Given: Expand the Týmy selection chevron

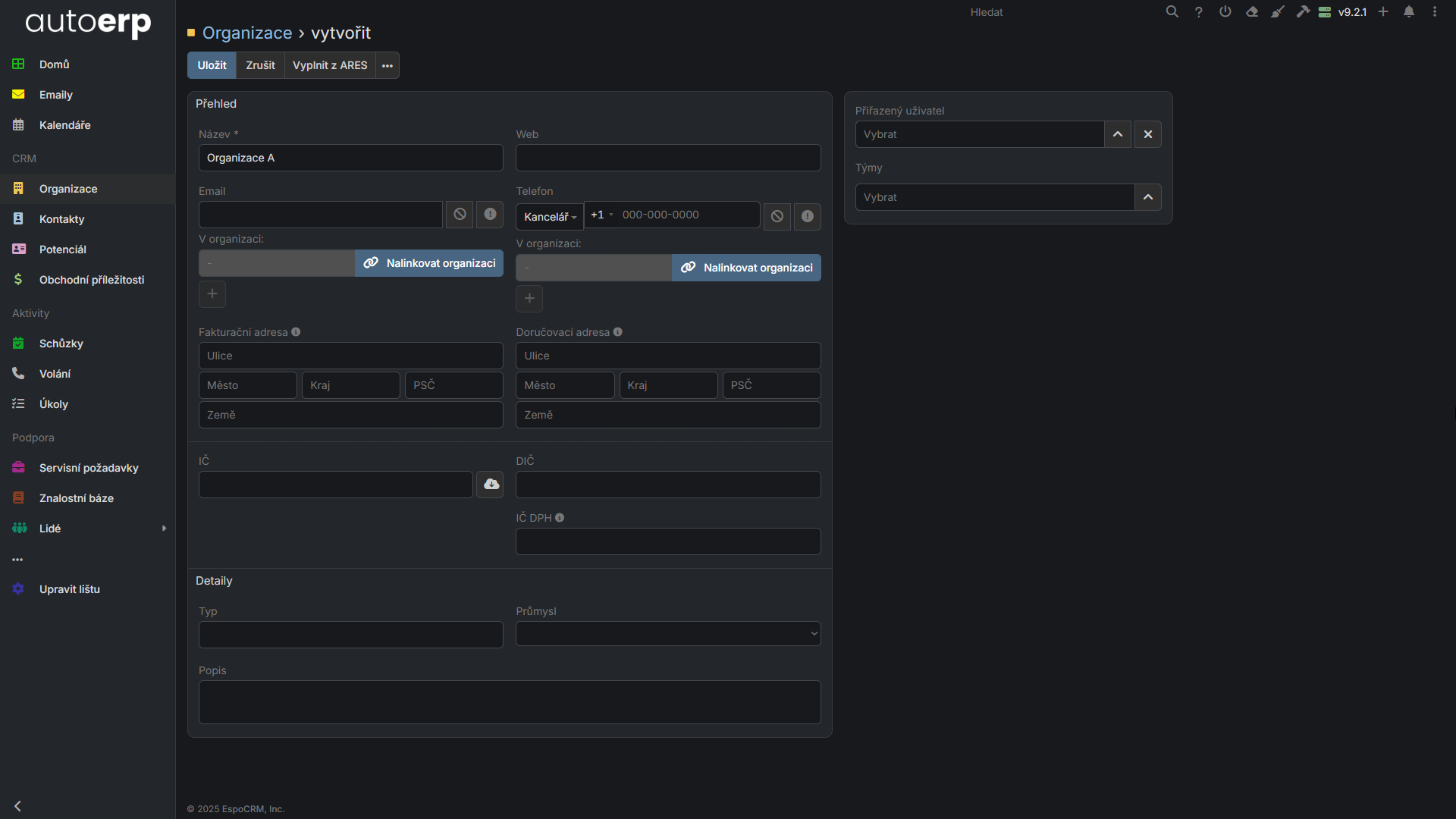Looking at the screenshot, I should pyautogui.click(x=1148, y=197).
